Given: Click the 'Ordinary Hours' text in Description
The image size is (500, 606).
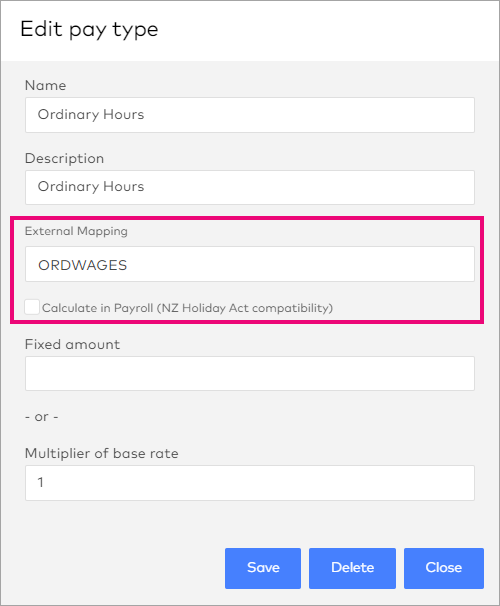Looking at the screenshot, I should pyautogui.click(x=91, y=187).
